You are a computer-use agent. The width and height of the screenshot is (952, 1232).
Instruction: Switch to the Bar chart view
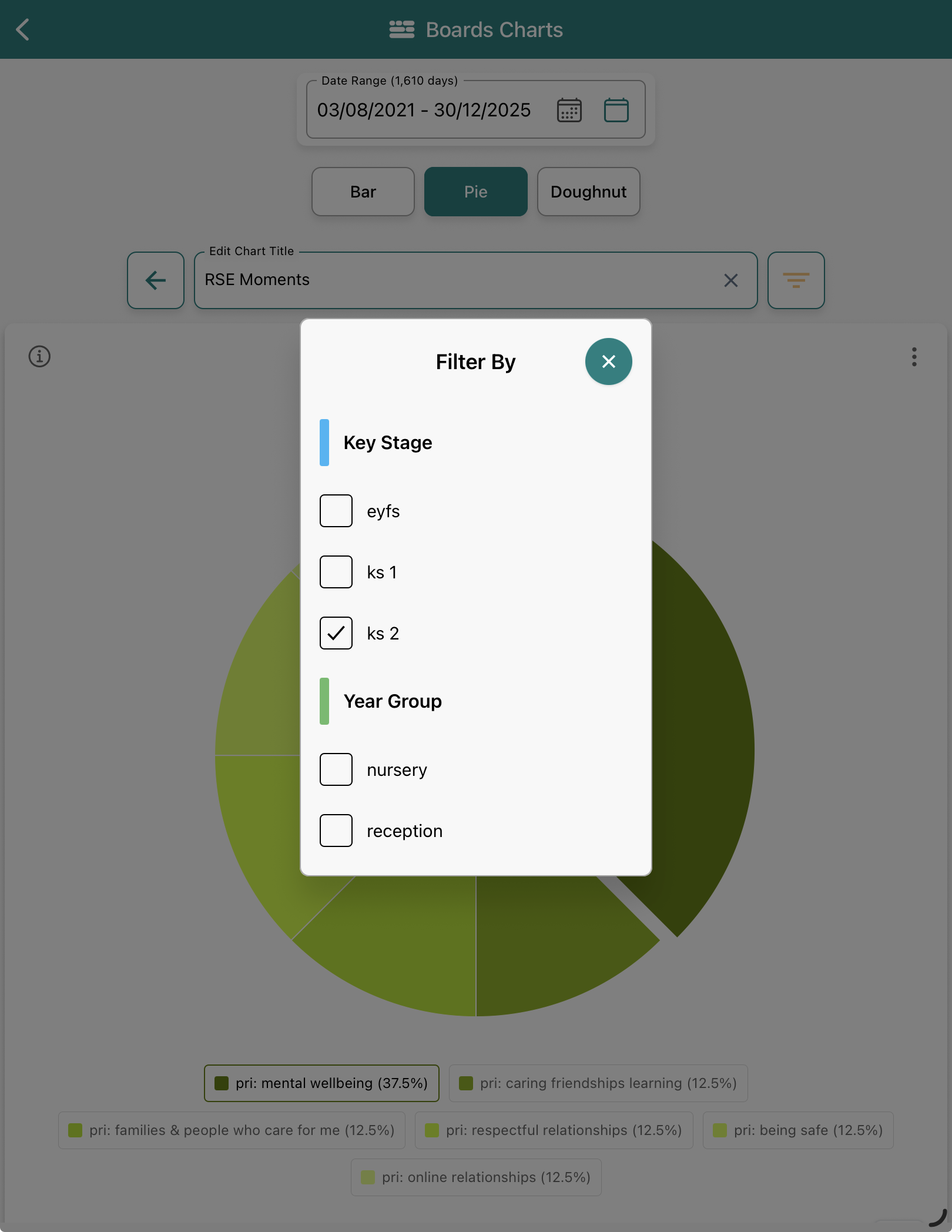(363, 192)
